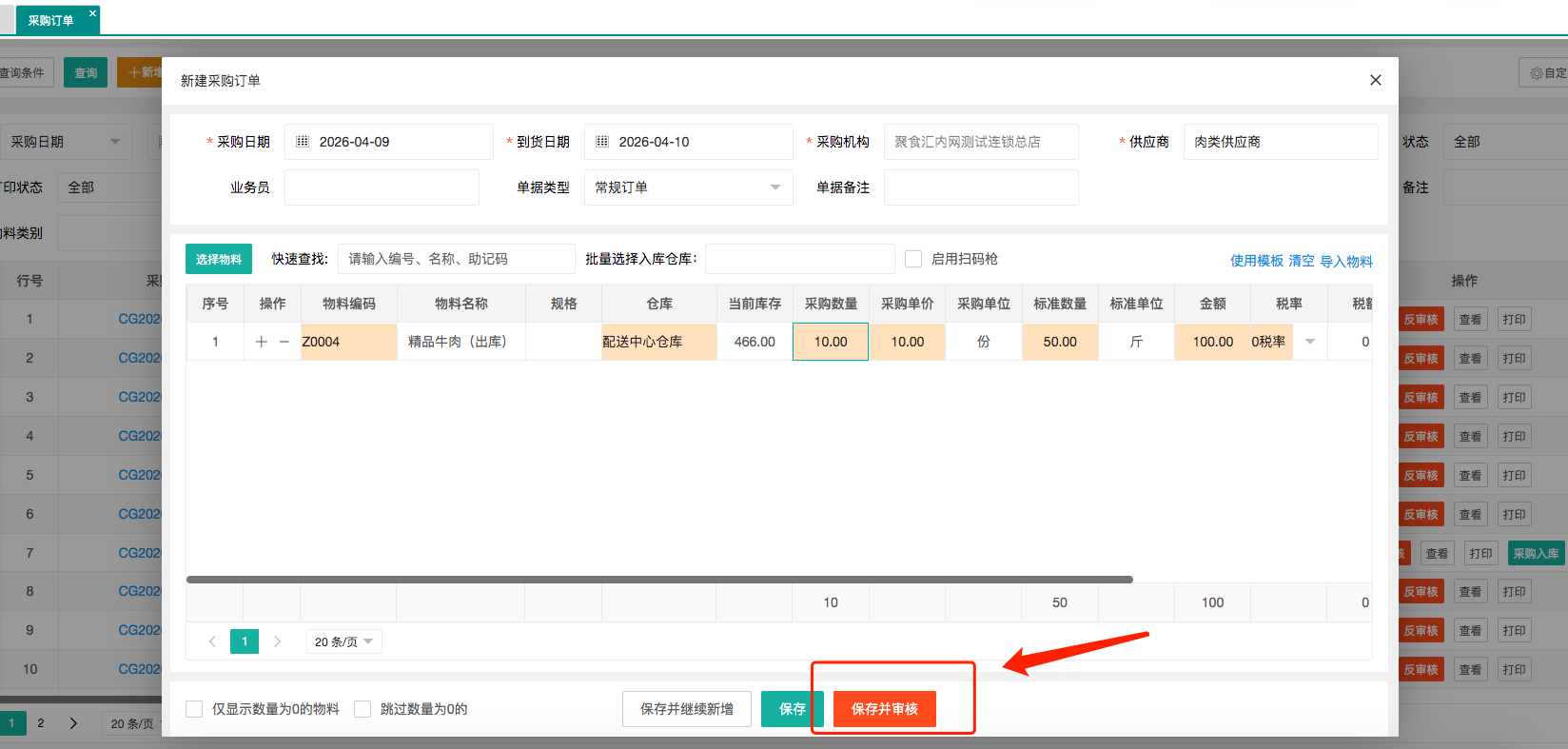Viewport: 1568px width, 749px height.
Task: Open the 状态 全部 dropdown in background page
Action: click(x=1505, y=142)
